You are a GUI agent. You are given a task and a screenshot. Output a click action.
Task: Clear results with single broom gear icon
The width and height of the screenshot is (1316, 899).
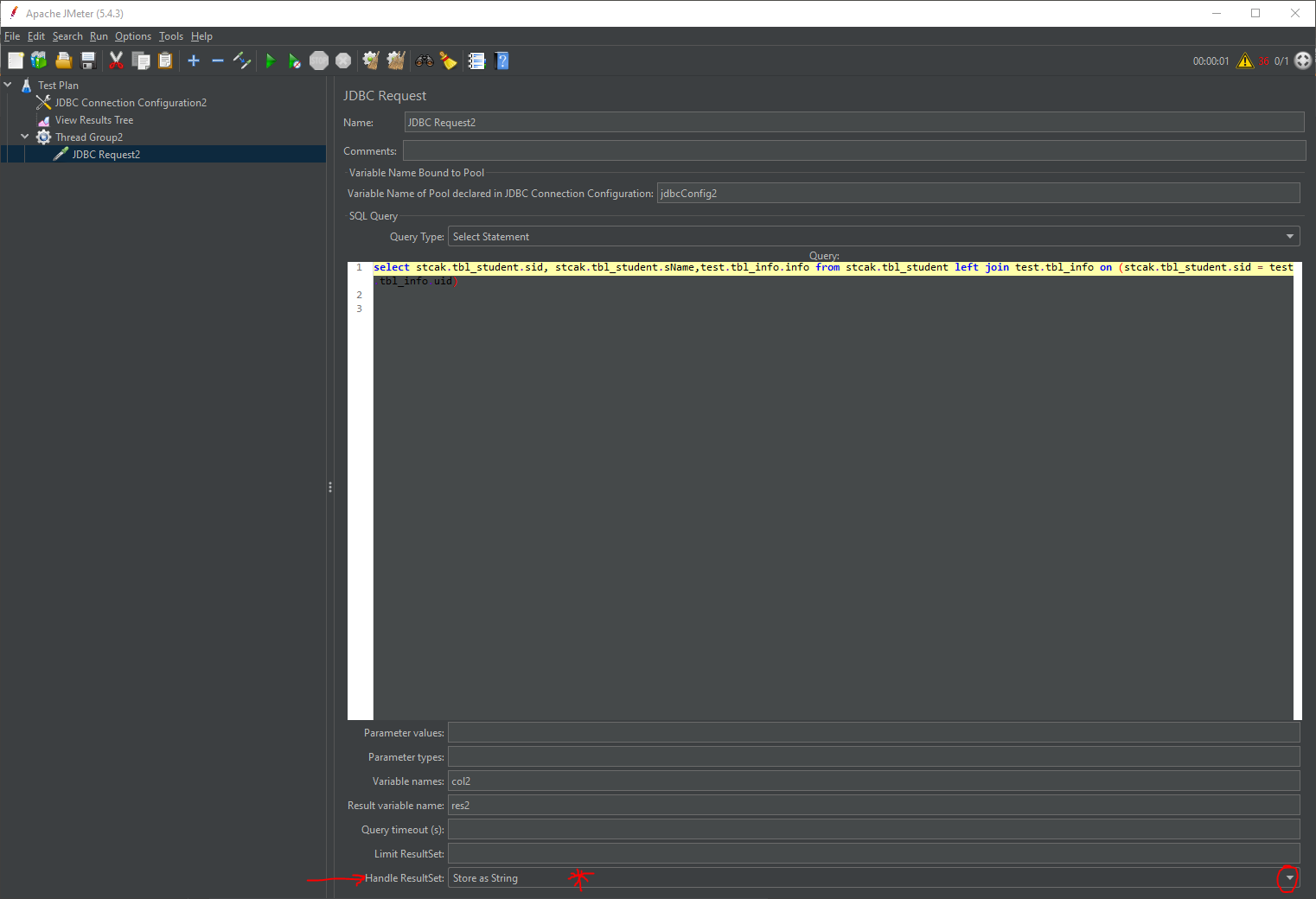coord(371,61)
